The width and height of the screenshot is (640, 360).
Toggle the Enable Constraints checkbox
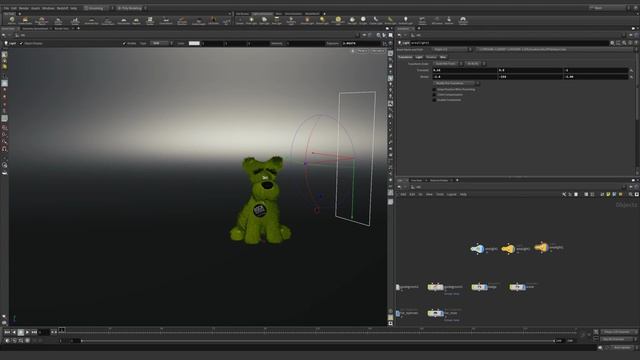434,100
